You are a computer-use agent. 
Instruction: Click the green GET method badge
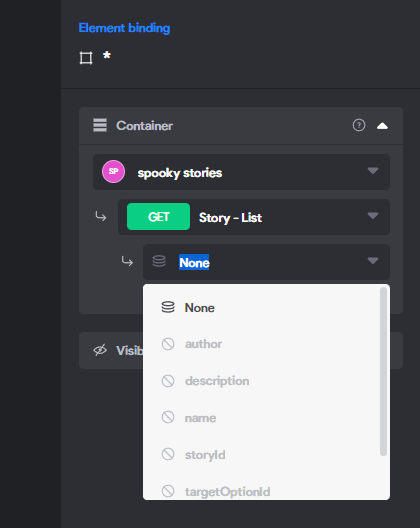coord(158,217)
